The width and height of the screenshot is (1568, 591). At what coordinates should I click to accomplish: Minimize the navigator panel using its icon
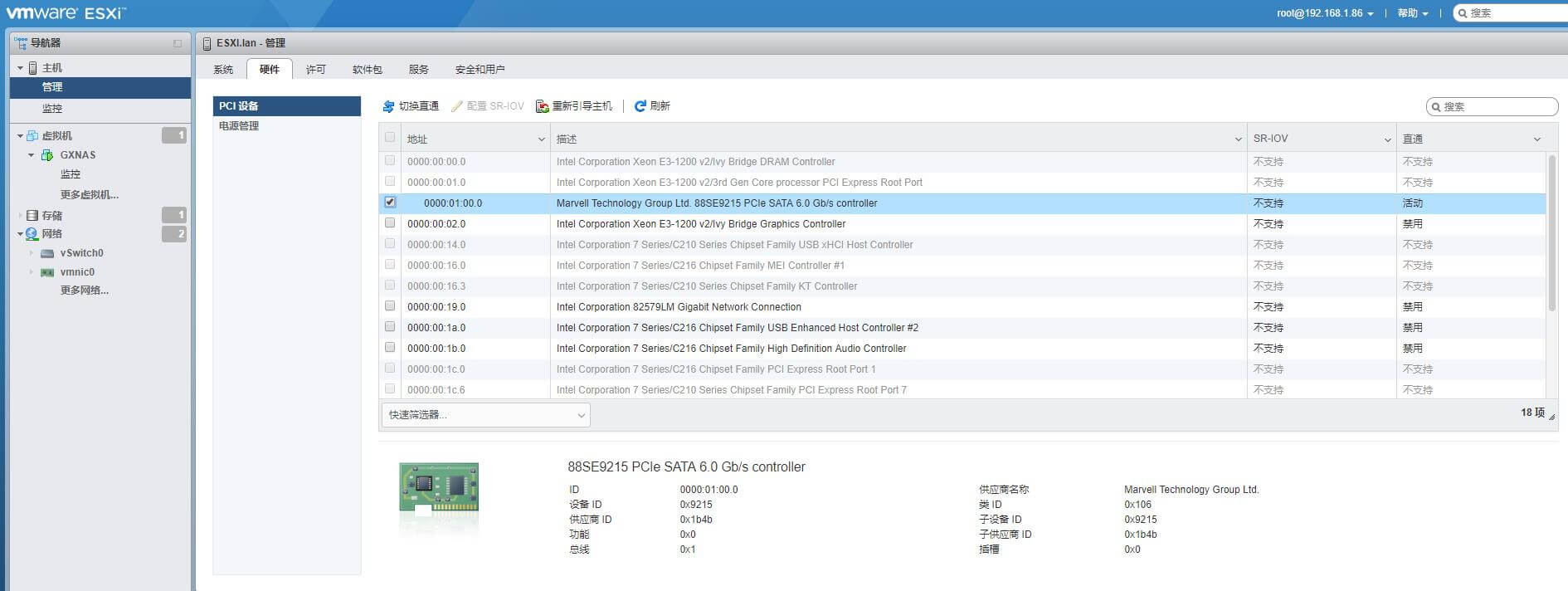[x=177, y=43]
